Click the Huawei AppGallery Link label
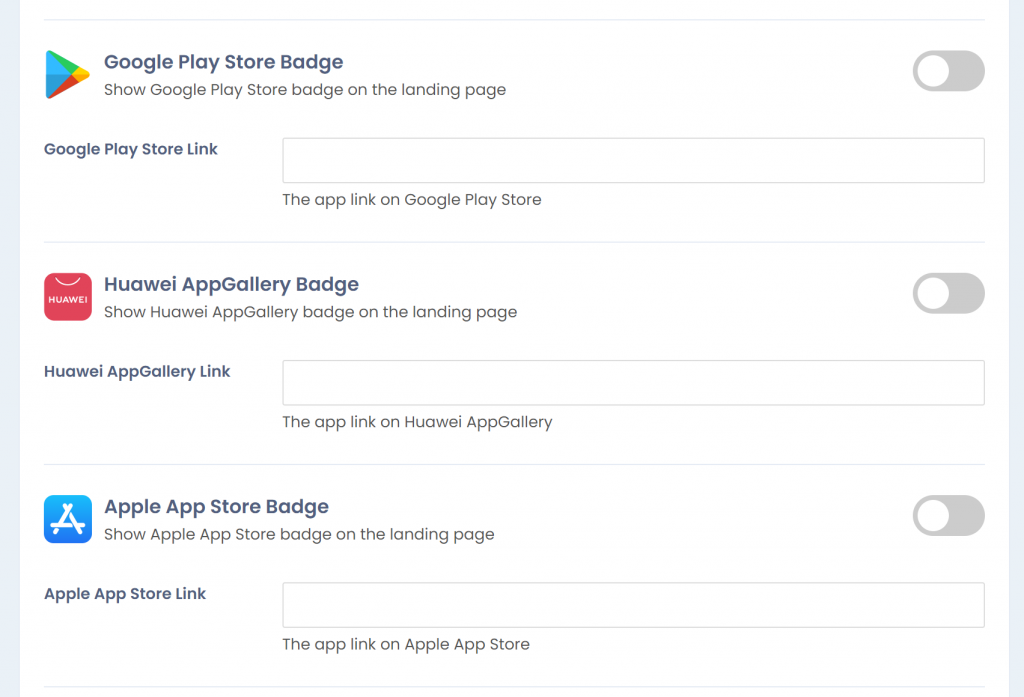Image resolution: width=1024 pixels, height=697 pixels. point(137,371)
